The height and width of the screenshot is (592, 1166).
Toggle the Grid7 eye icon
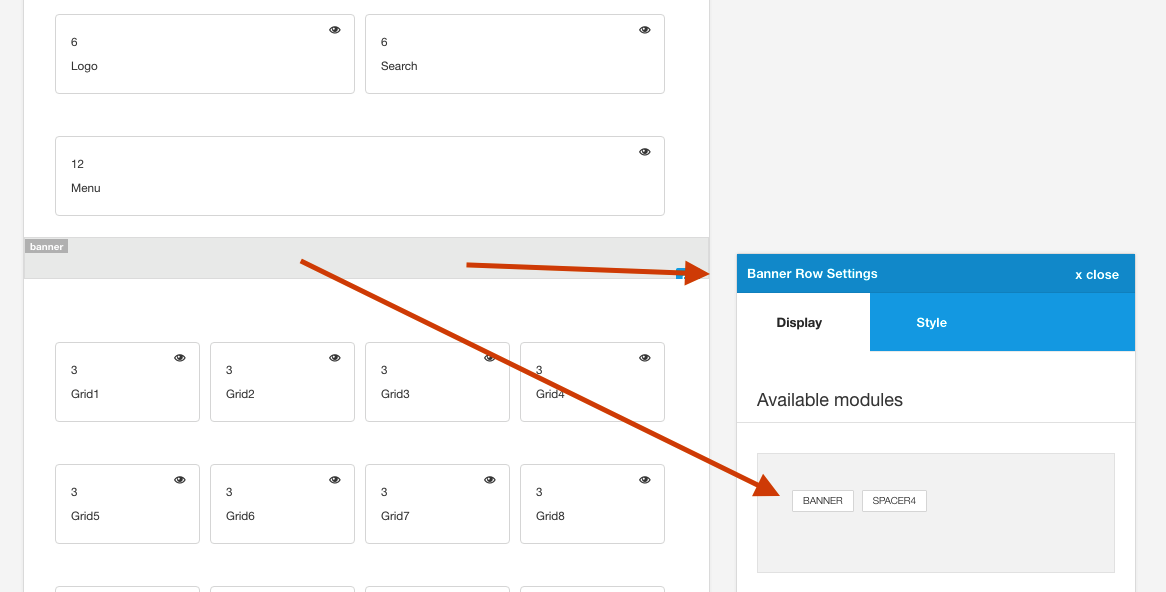point(489,480)
